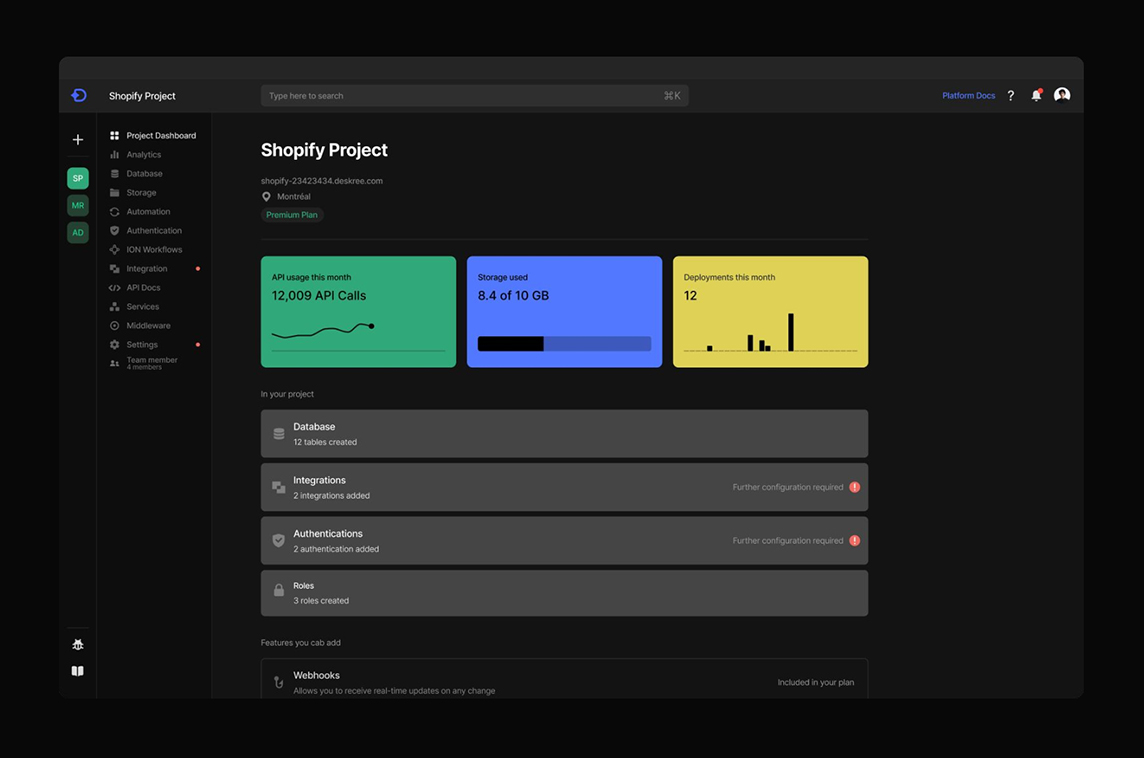Image resolution: width=1144 pixels, height=758 pixels.
Task: Open the notifications bell
Action: pyautogui.click(x=1036, y=95)
